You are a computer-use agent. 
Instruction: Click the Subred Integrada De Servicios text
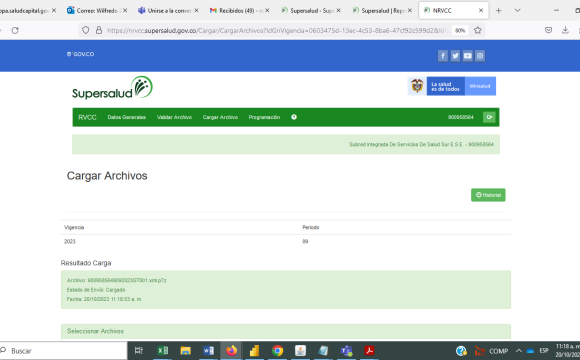(x=421, y=144)
